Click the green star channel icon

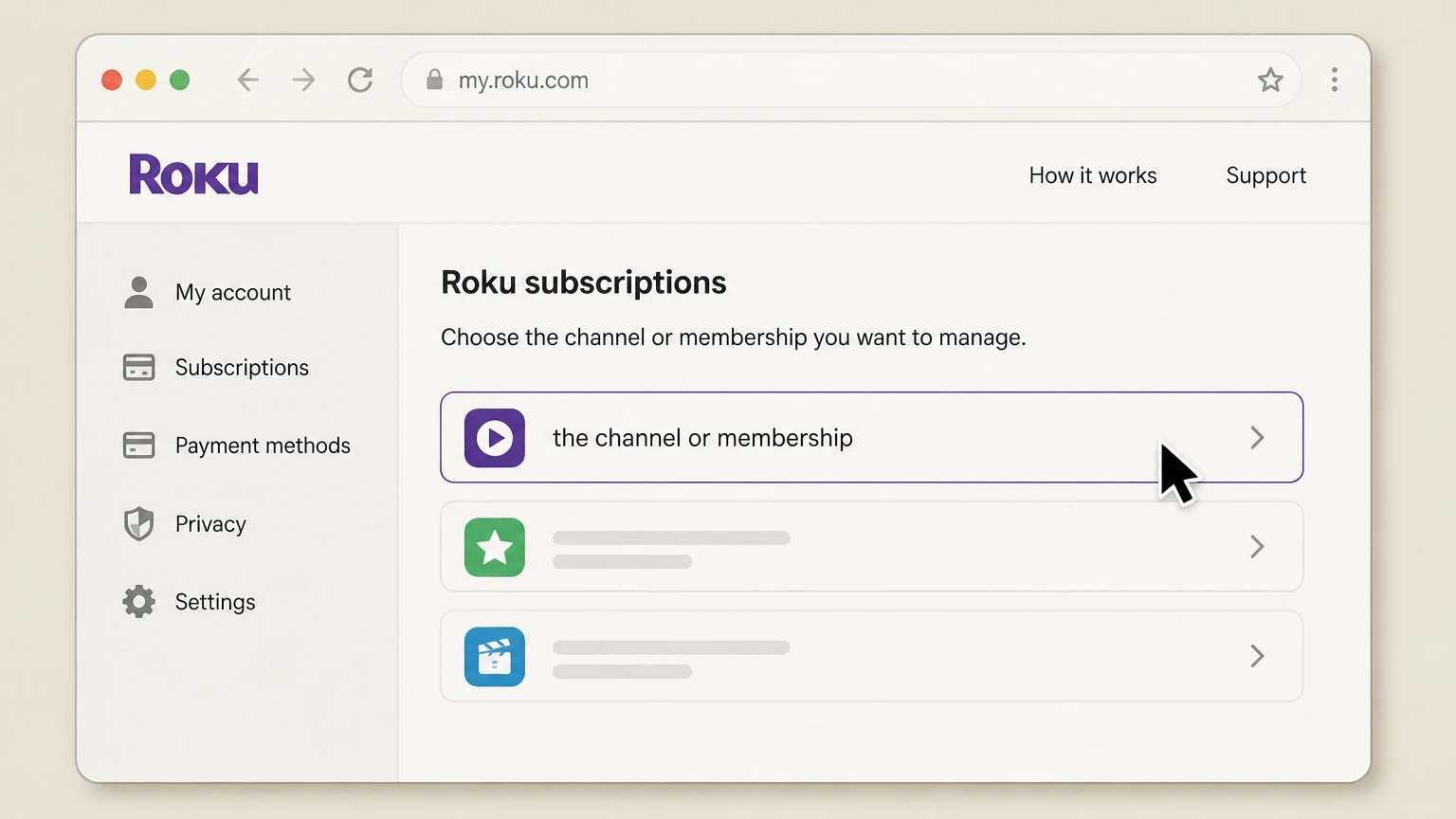coord(495,547)
